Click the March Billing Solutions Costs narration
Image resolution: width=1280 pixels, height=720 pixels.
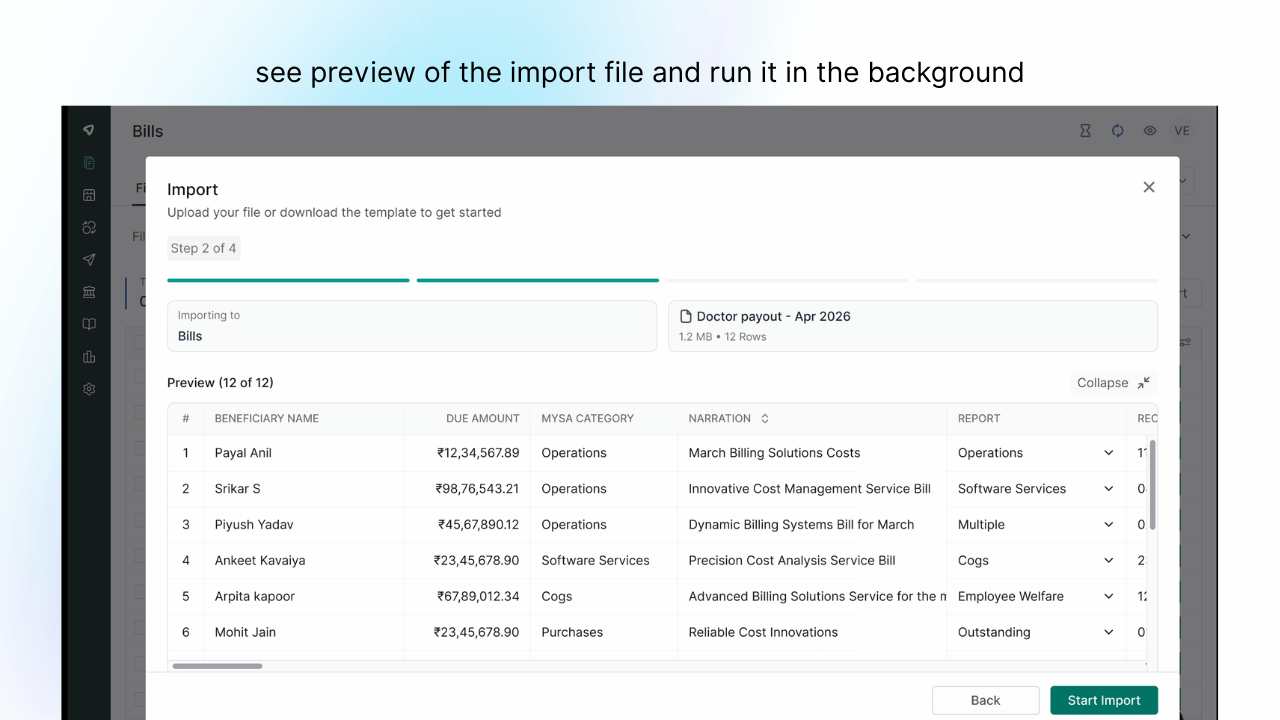[774, 453]
